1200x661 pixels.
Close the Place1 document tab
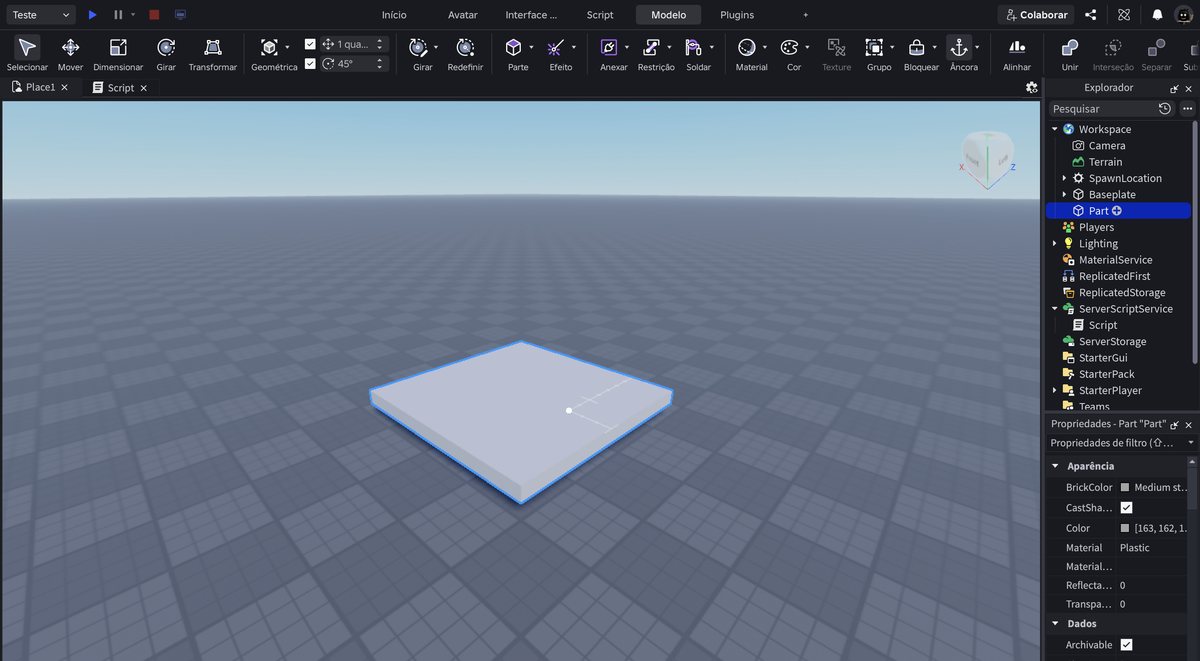point(65,88)
